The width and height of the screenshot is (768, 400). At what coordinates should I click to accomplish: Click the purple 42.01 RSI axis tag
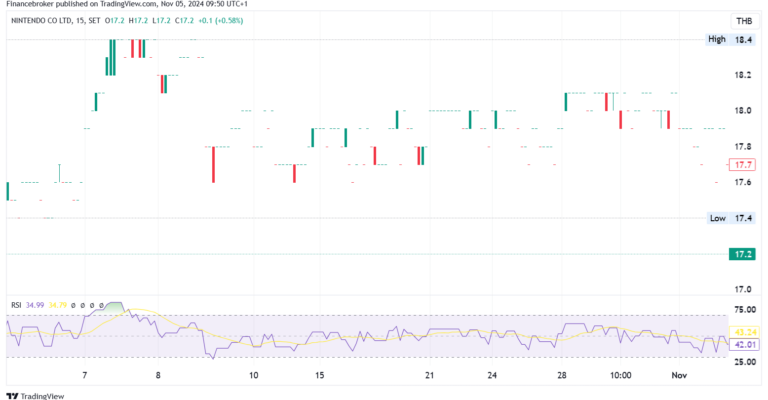coord(744,344)
